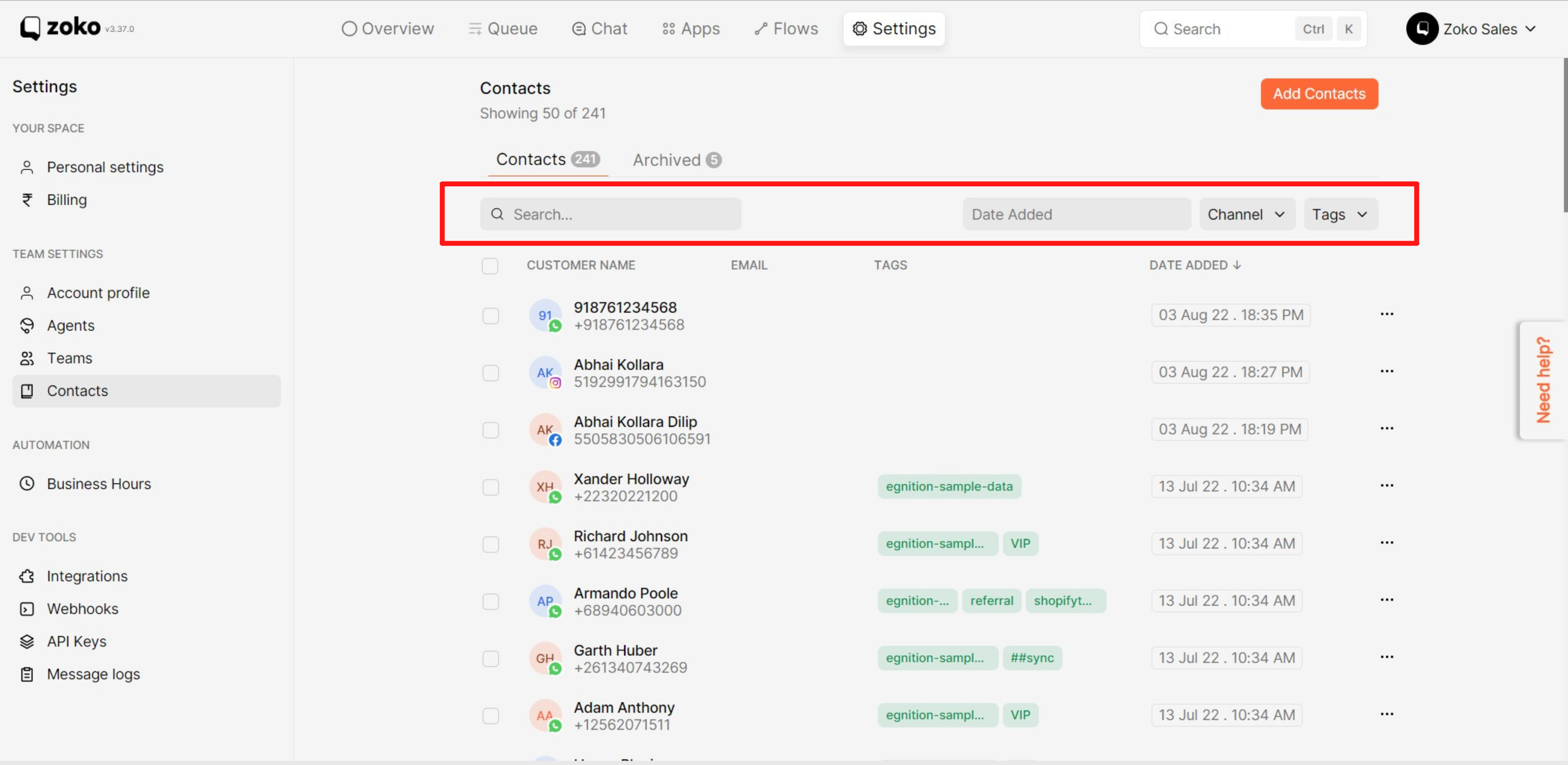Click the contacts Search... input field

611,214
